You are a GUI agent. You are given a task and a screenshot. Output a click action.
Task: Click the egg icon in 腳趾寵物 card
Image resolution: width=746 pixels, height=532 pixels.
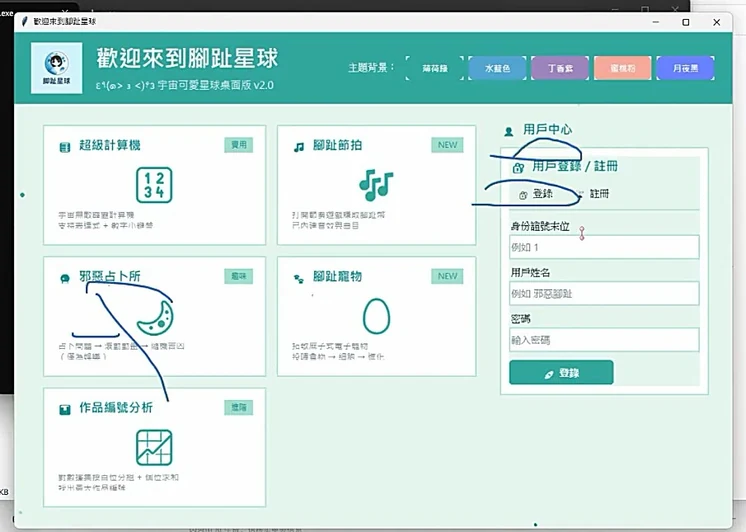376,316
